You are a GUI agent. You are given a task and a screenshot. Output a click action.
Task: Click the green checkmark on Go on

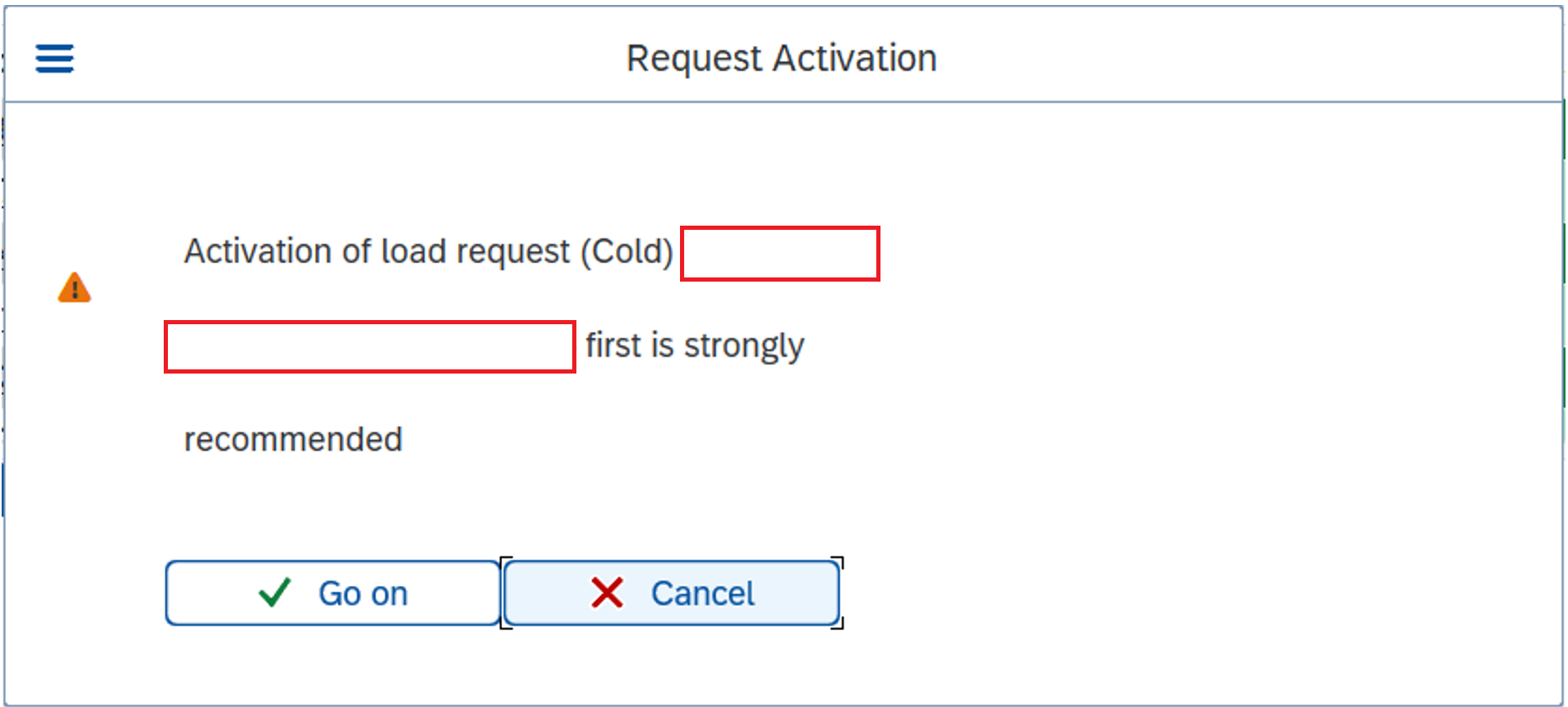tap(274, 593)
